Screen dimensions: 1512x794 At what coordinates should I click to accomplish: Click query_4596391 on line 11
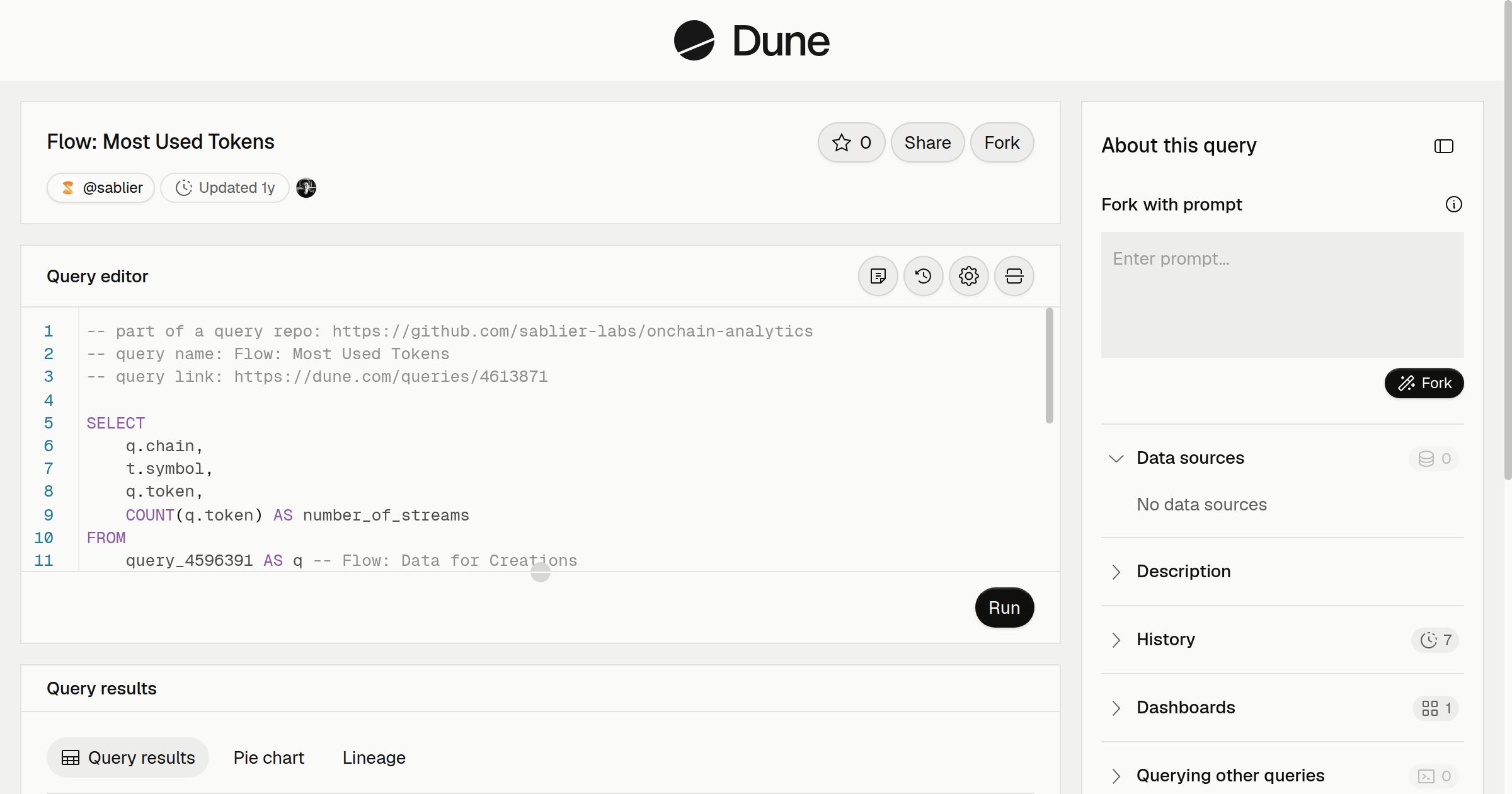pos(189,560)
